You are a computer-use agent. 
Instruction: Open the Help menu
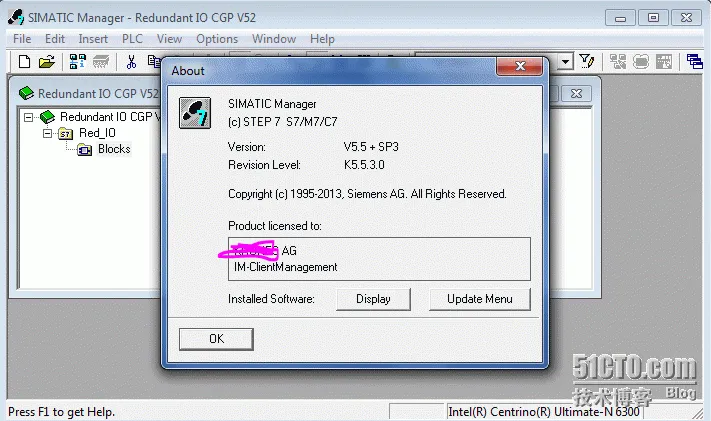(322, 39)
